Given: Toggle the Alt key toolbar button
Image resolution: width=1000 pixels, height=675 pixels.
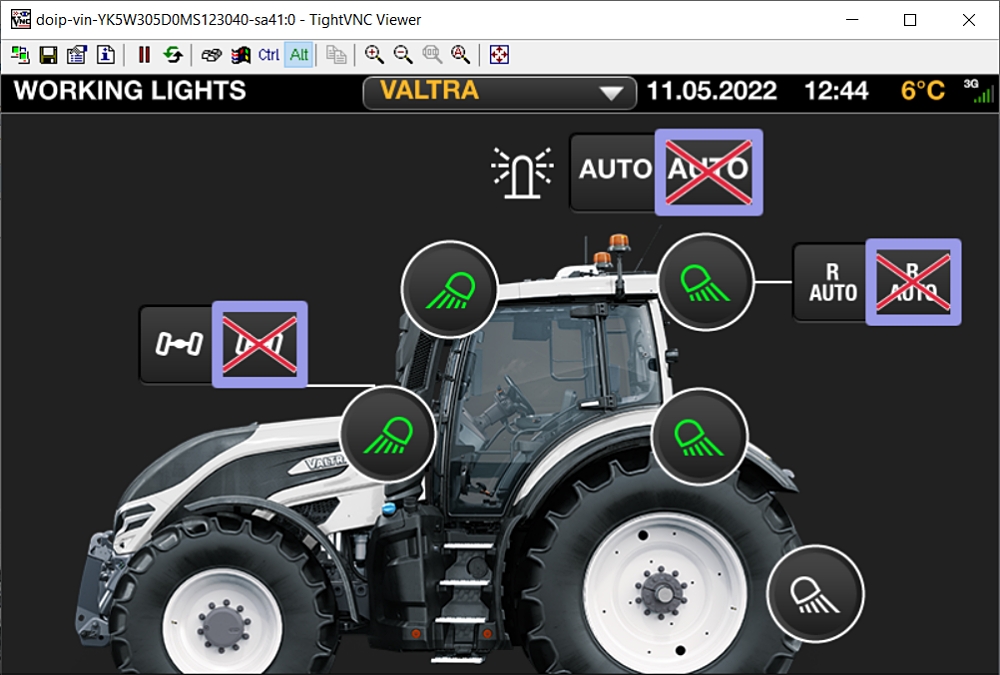Looking at the screenshot, I should click(298, 55).
